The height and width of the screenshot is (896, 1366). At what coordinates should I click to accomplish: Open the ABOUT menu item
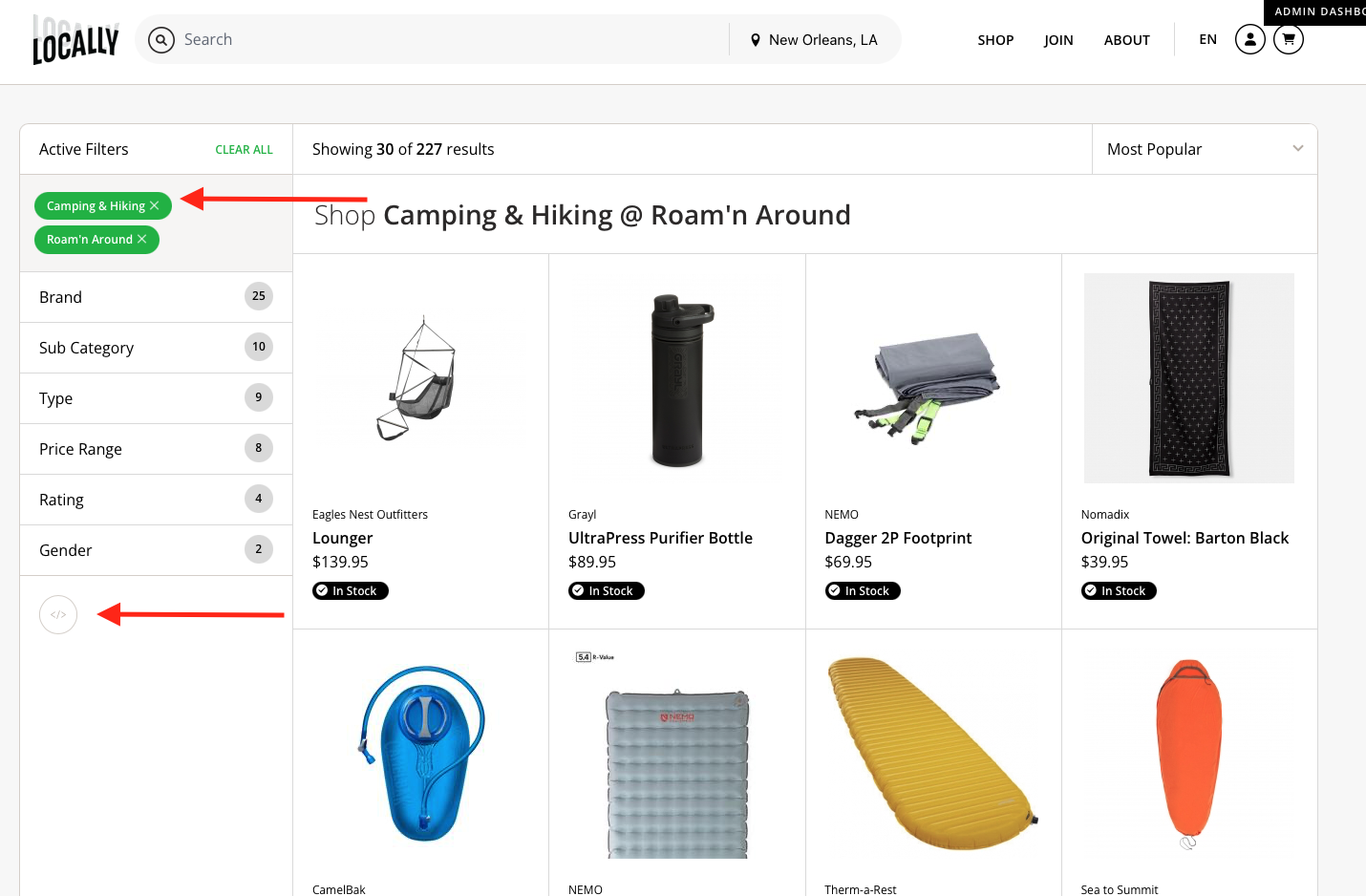(1126, 40)
